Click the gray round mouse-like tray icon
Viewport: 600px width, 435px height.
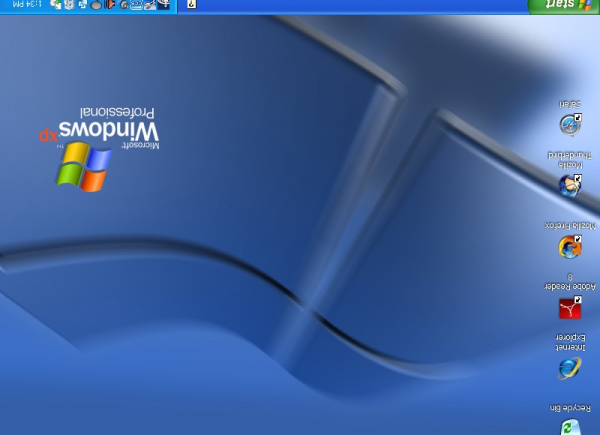click(x=96, y=5)
